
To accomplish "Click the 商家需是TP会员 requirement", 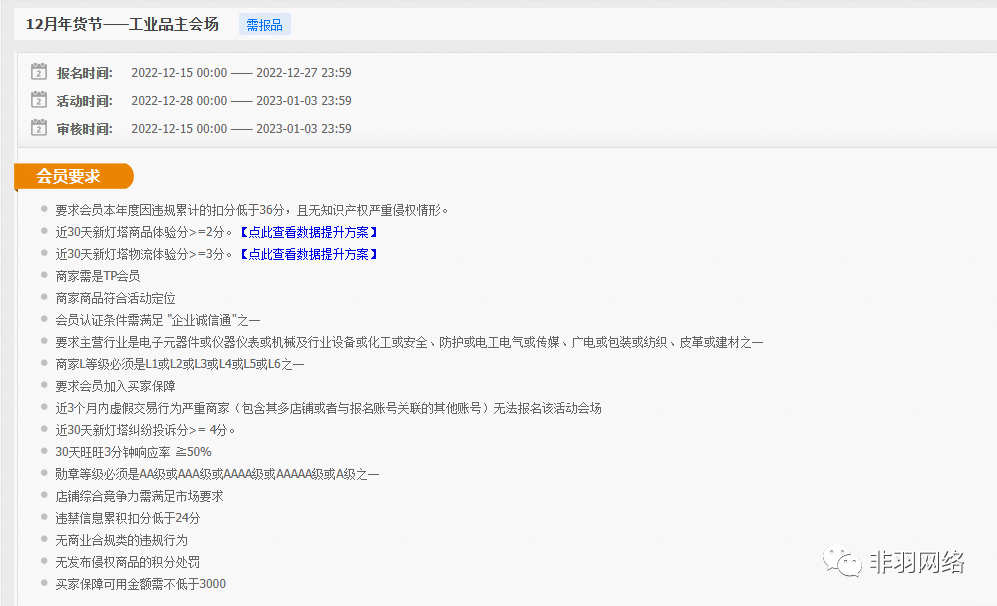I will (98, 276).
